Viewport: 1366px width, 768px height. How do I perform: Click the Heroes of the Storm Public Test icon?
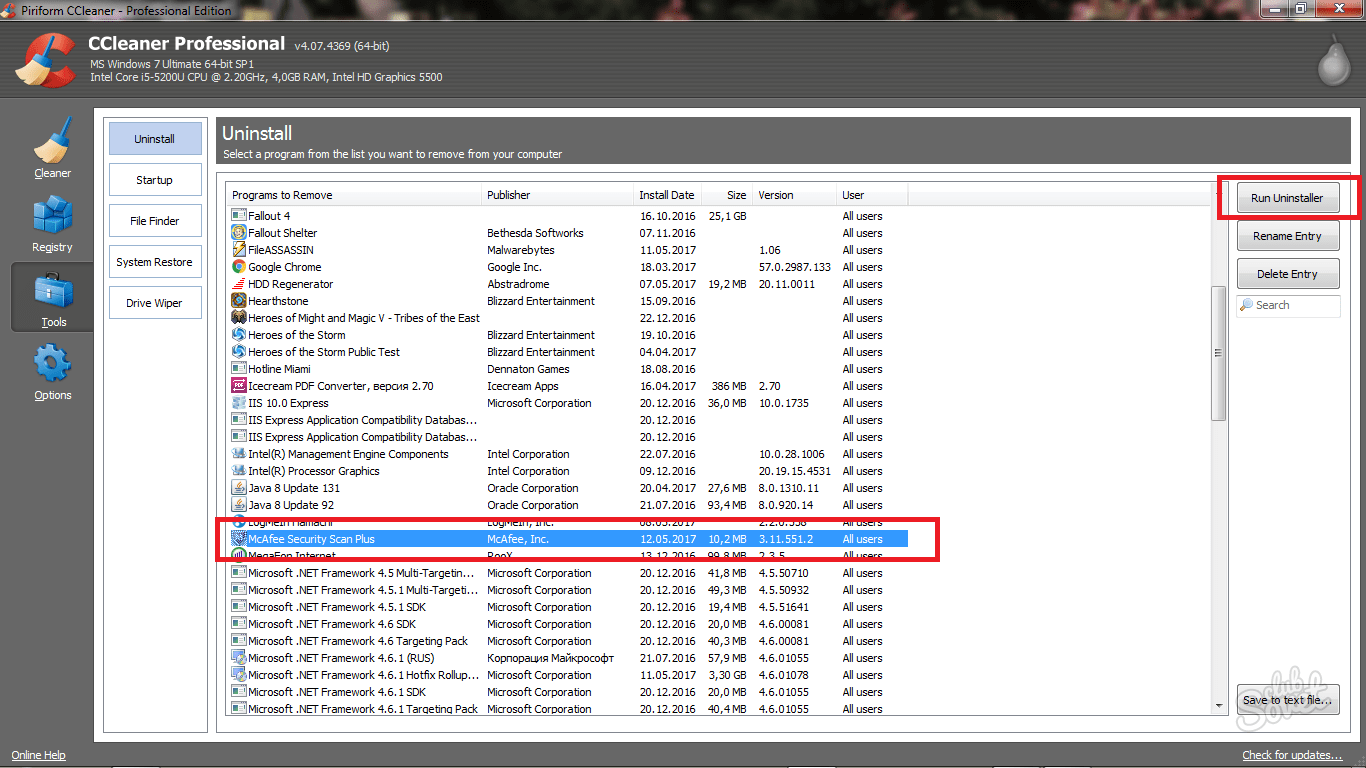coord(239,352)
